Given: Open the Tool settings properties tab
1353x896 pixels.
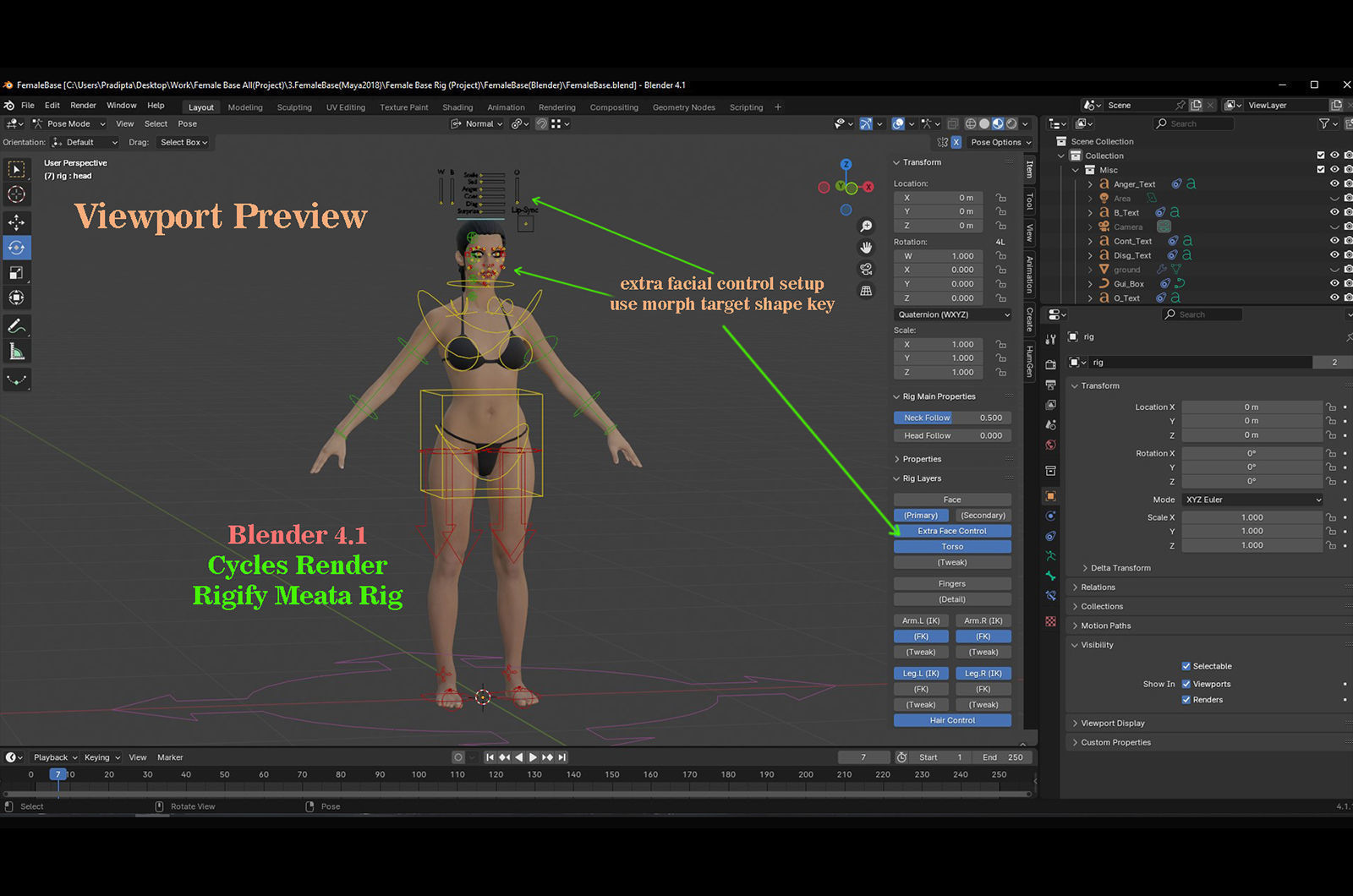Looking at the screenshot, I should (1050, 339).
